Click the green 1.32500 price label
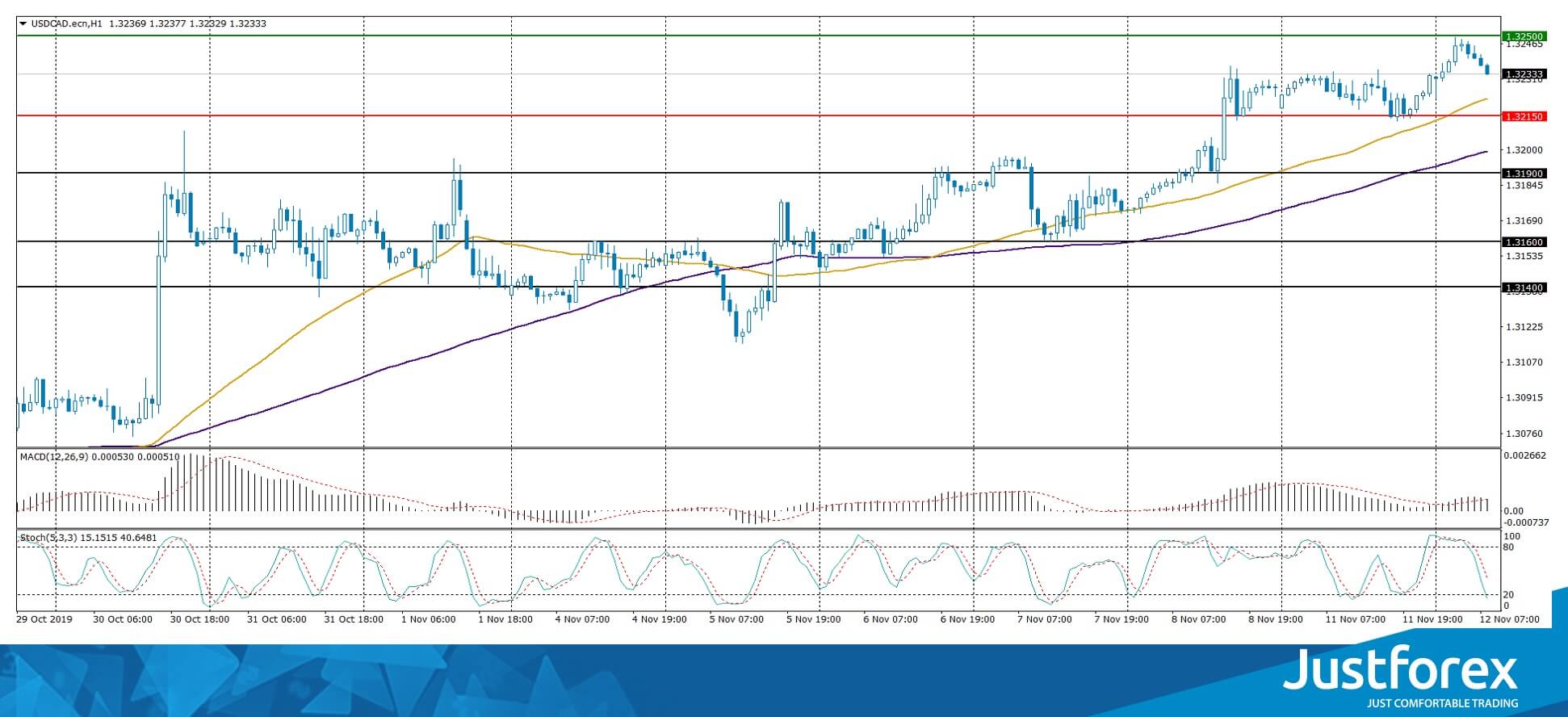 (x=1524, y=36)
